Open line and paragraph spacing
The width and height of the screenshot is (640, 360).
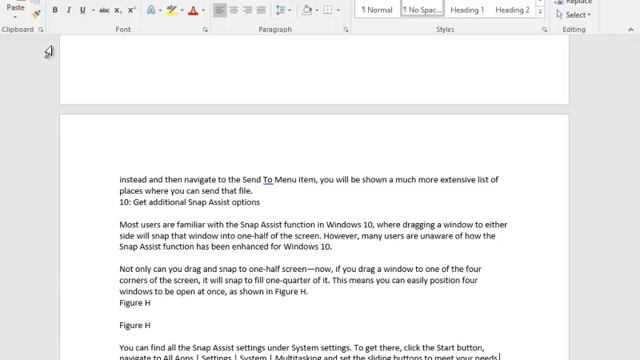[x=280, y=10]
